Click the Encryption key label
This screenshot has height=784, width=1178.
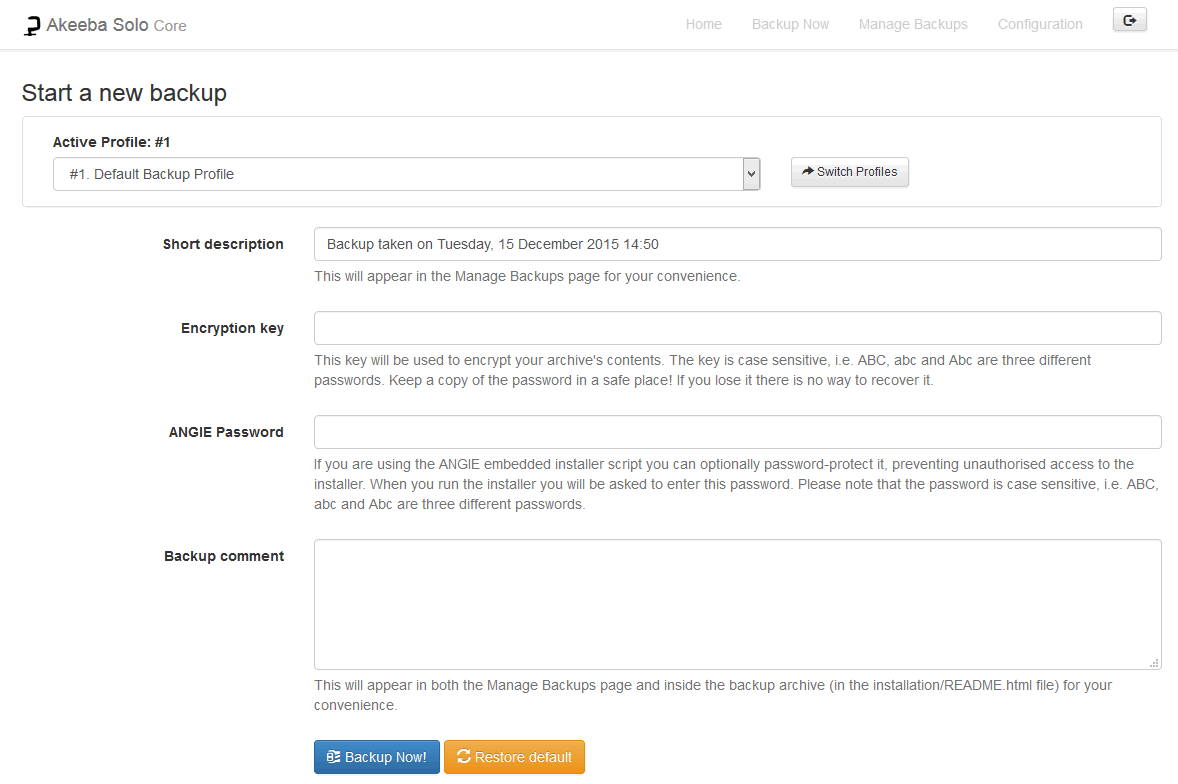[x=232, y=328]
